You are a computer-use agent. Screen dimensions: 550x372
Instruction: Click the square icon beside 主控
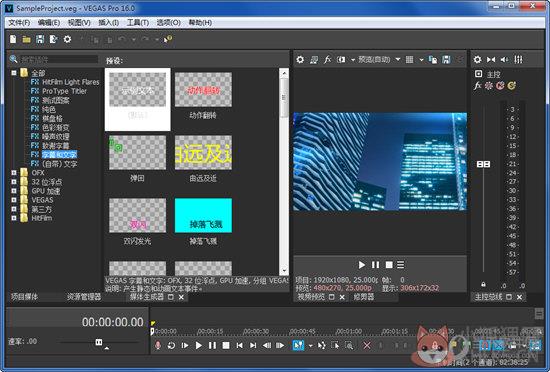tap(478, 74)
